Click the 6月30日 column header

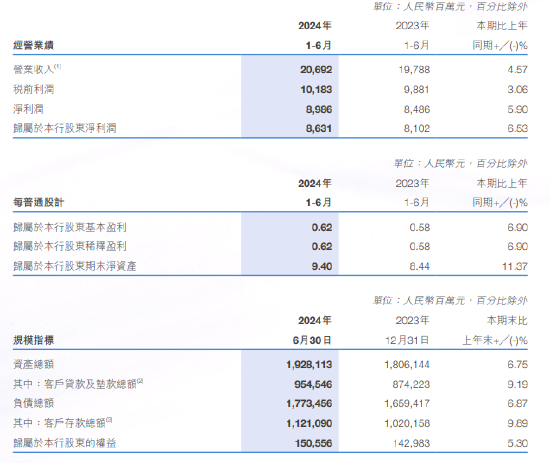tap(312, 340)
